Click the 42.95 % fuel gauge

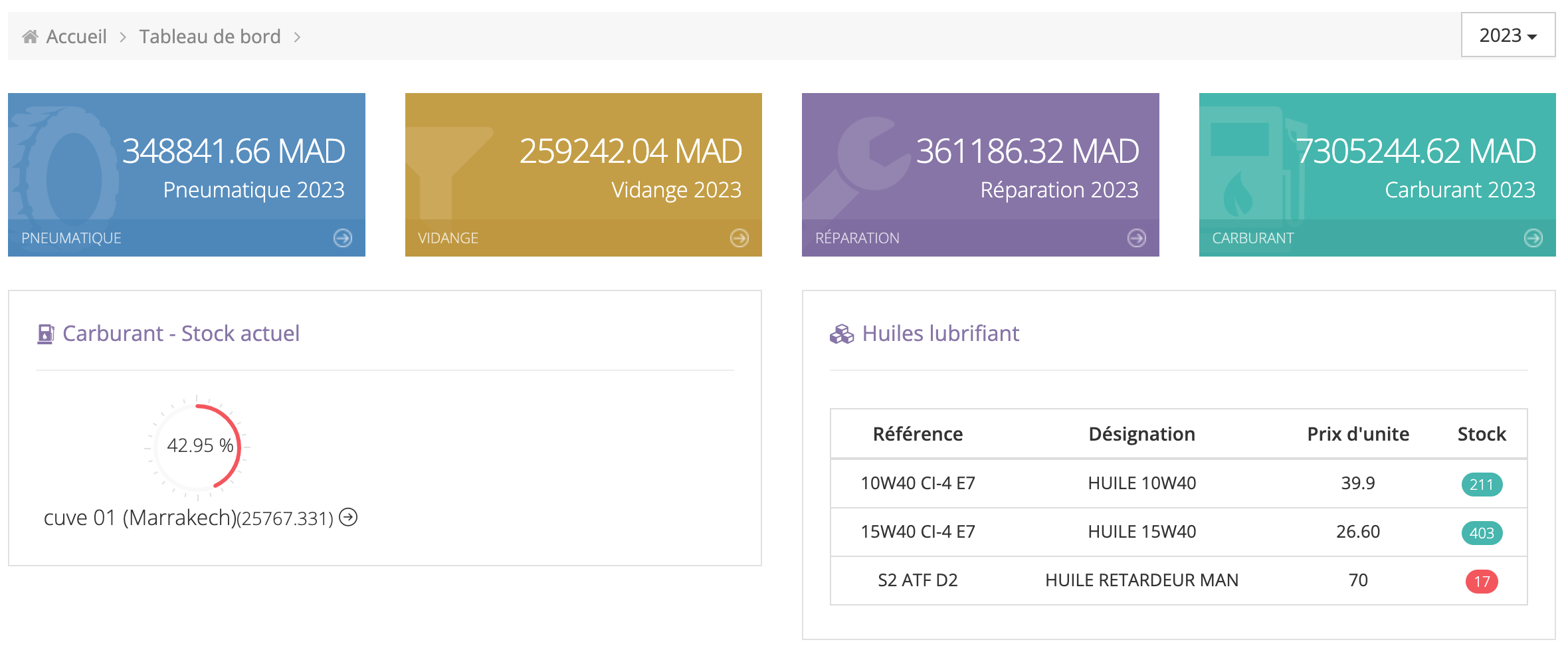198,446
